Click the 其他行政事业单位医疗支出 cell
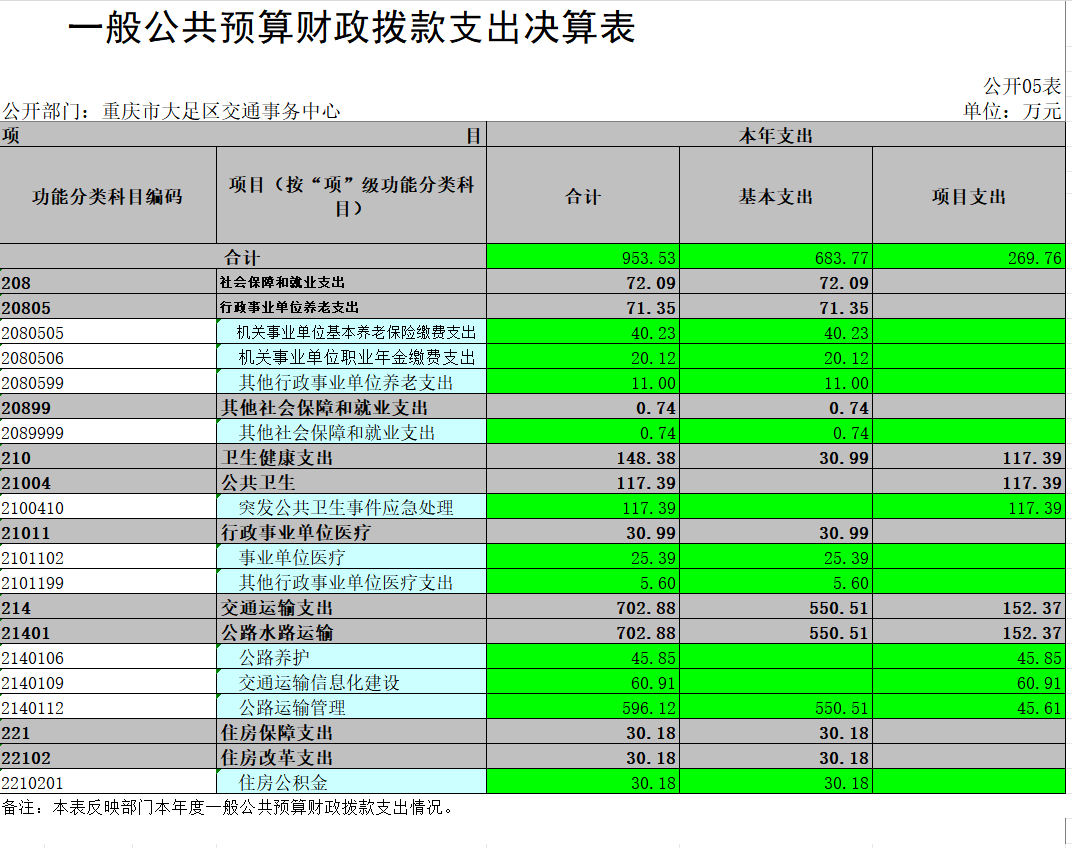This screenshot has width=1072, height=848. click(351, 583)
